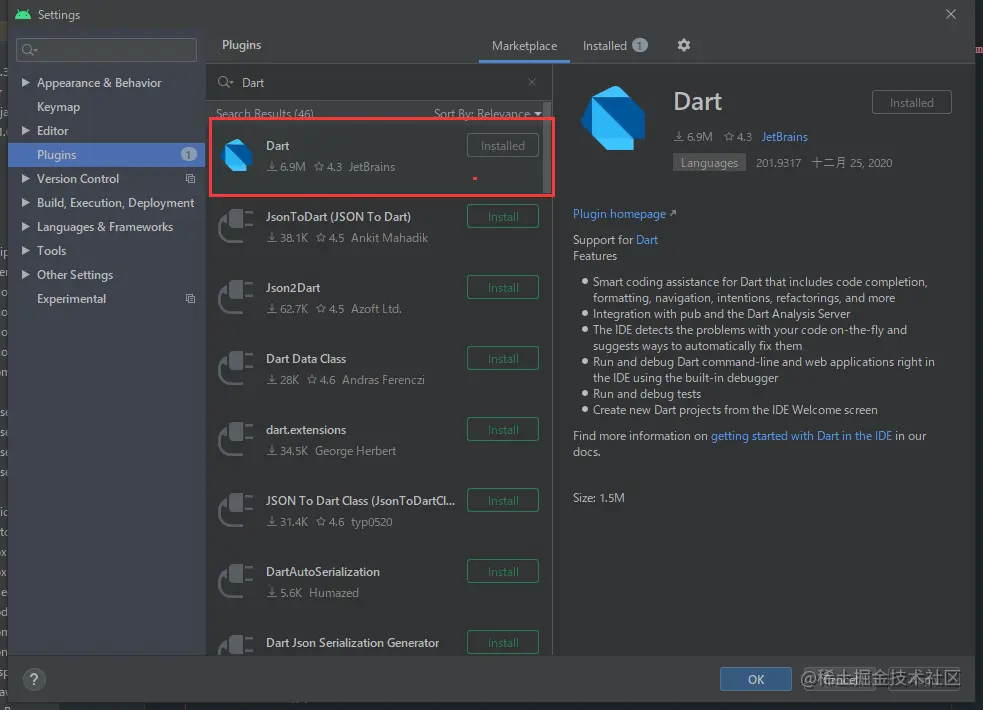The height and width of the screenshot is (710, 983).
Task: Click the Json2Dart plugin icon
Action: (236, 297)
